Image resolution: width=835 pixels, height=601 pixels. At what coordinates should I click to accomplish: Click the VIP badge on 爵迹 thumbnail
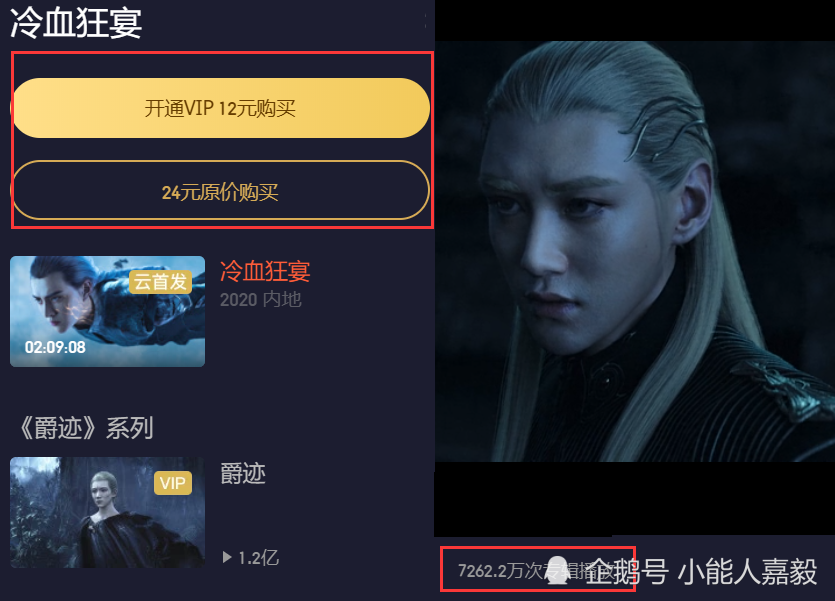pyautogui.click(x=173, y=483)
